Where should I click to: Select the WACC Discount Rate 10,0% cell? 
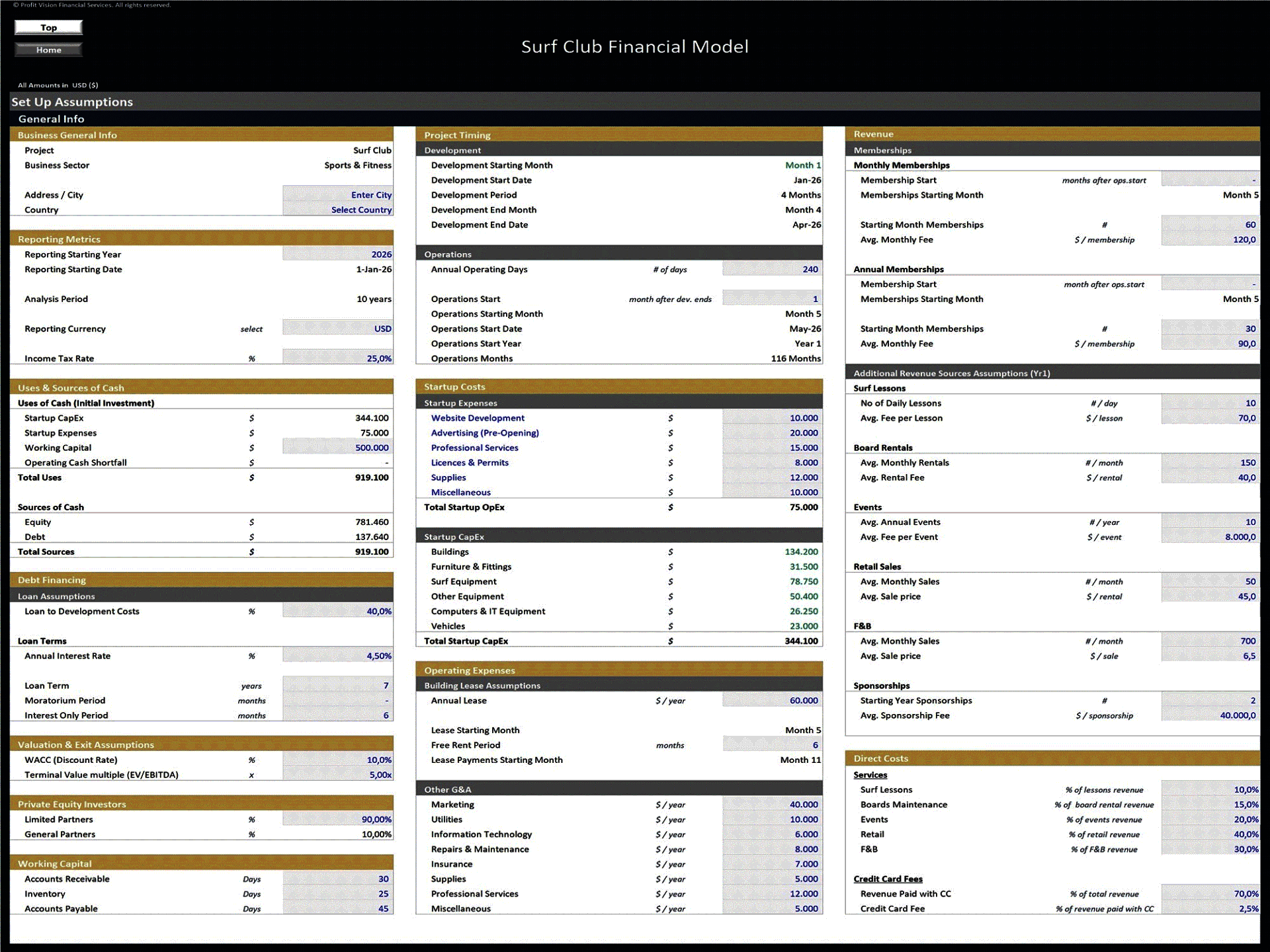[338, 760]
